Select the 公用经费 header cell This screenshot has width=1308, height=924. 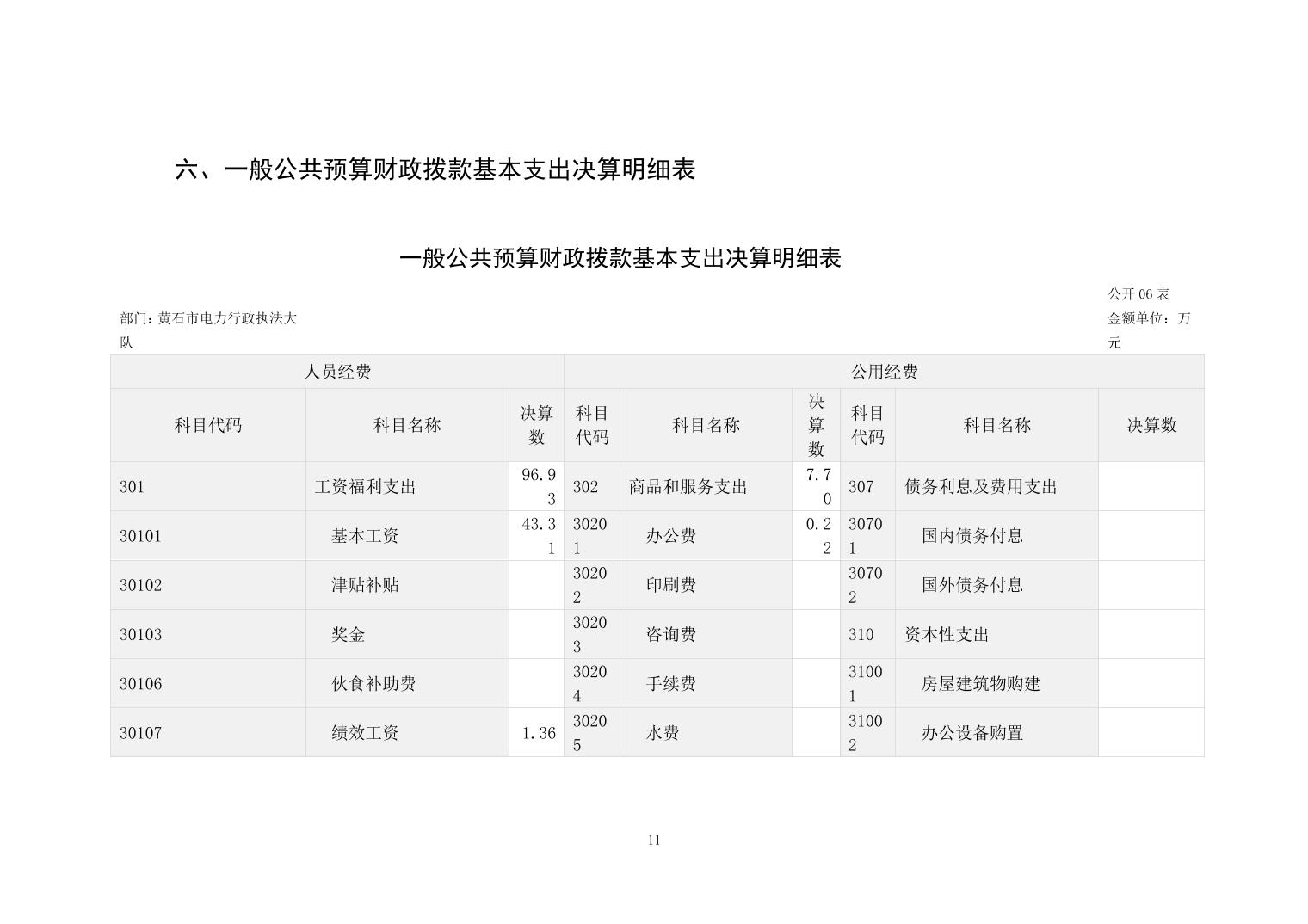[x=884, y=372]
